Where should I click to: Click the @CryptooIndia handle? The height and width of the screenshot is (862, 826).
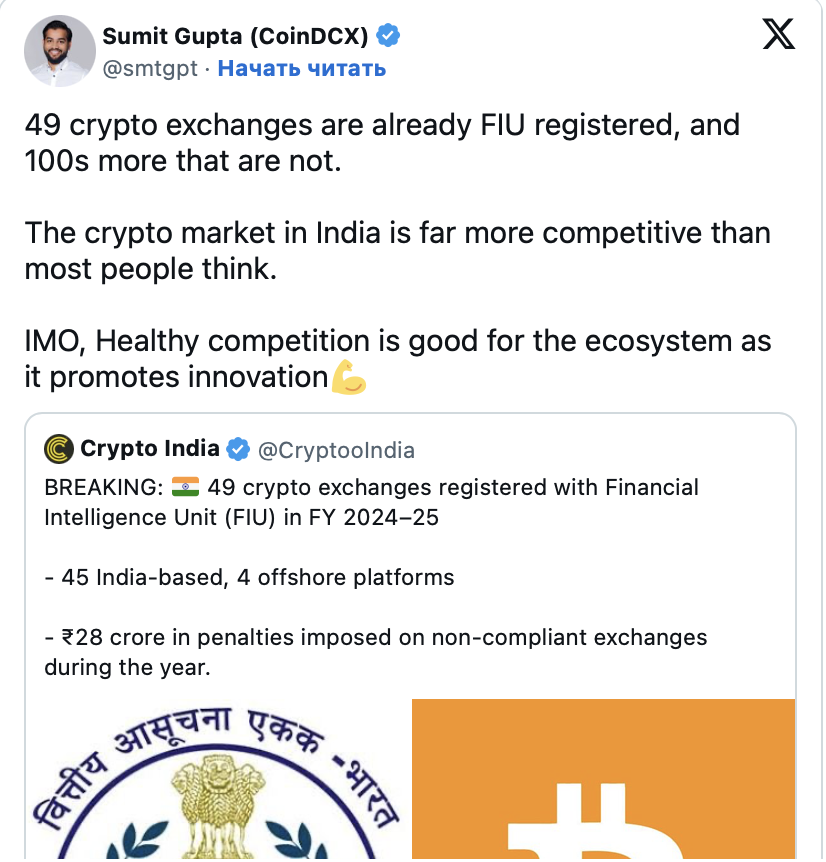pos(336,450)
